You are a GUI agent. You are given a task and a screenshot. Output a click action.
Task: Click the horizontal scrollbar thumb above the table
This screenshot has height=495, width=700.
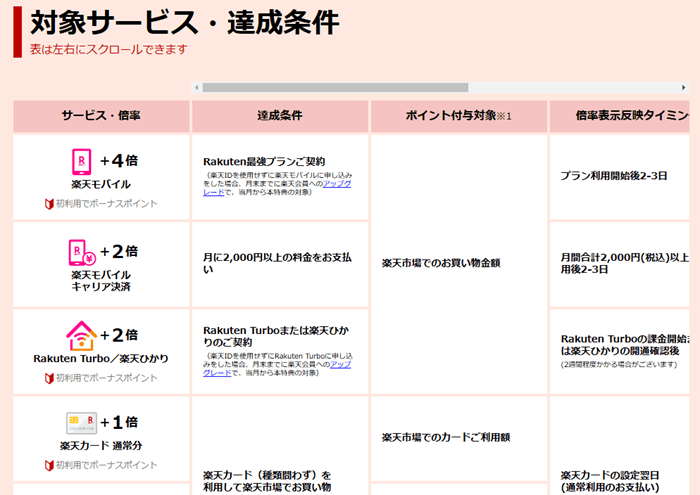point(335,87)
